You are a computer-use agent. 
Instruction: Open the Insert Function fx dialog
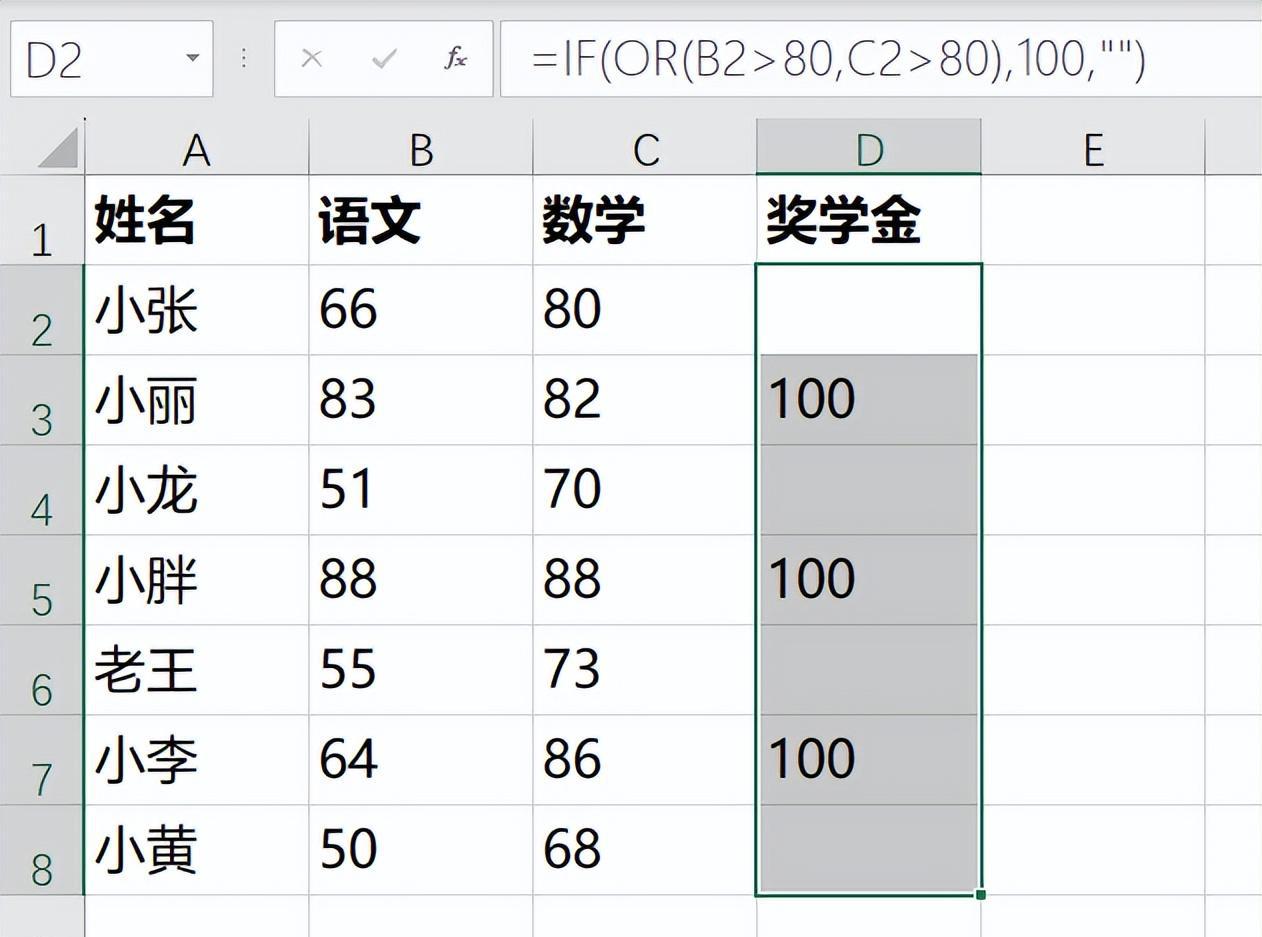pyautogui.click(x=456, y=59)
